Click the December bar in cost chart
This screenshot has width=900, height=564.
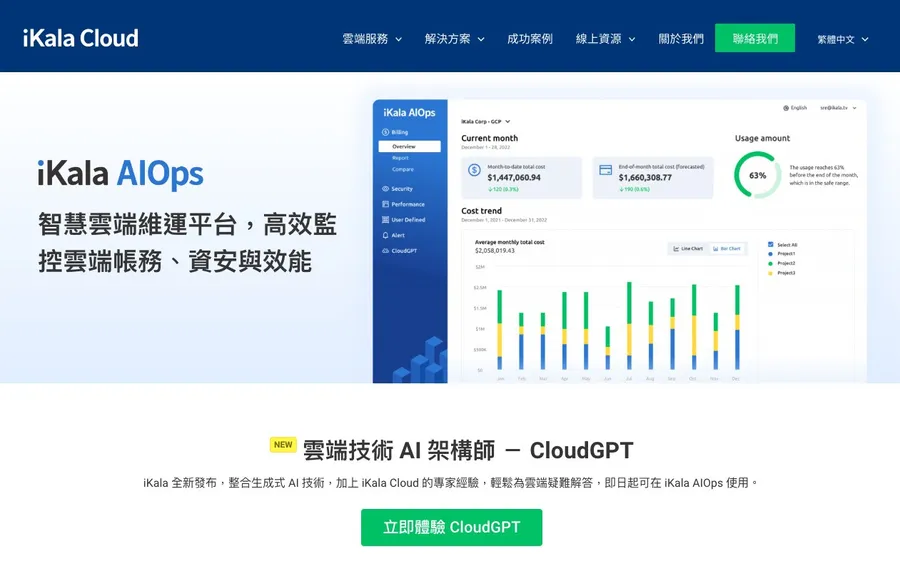[x=737, y=327]
